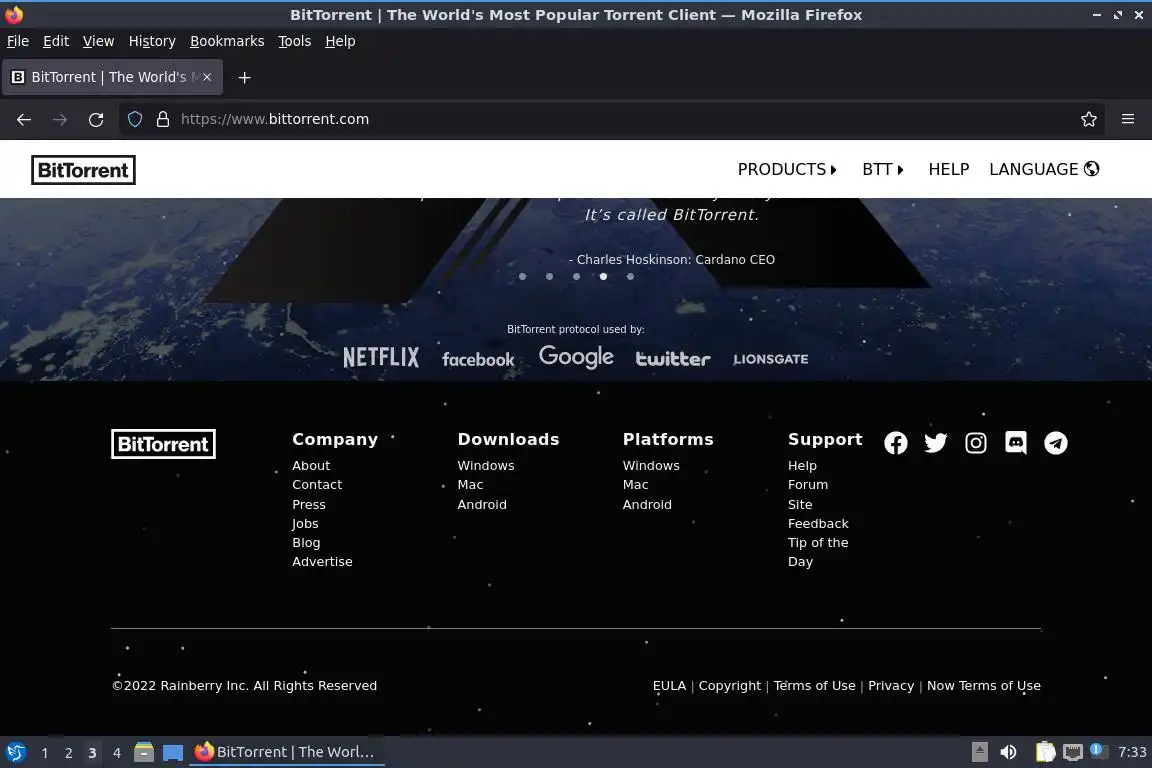Open a new tab with the plus button
Image resolution: width=1152 pixels, height=768 pixels.
pyautogui.click(x=245, y=77)
